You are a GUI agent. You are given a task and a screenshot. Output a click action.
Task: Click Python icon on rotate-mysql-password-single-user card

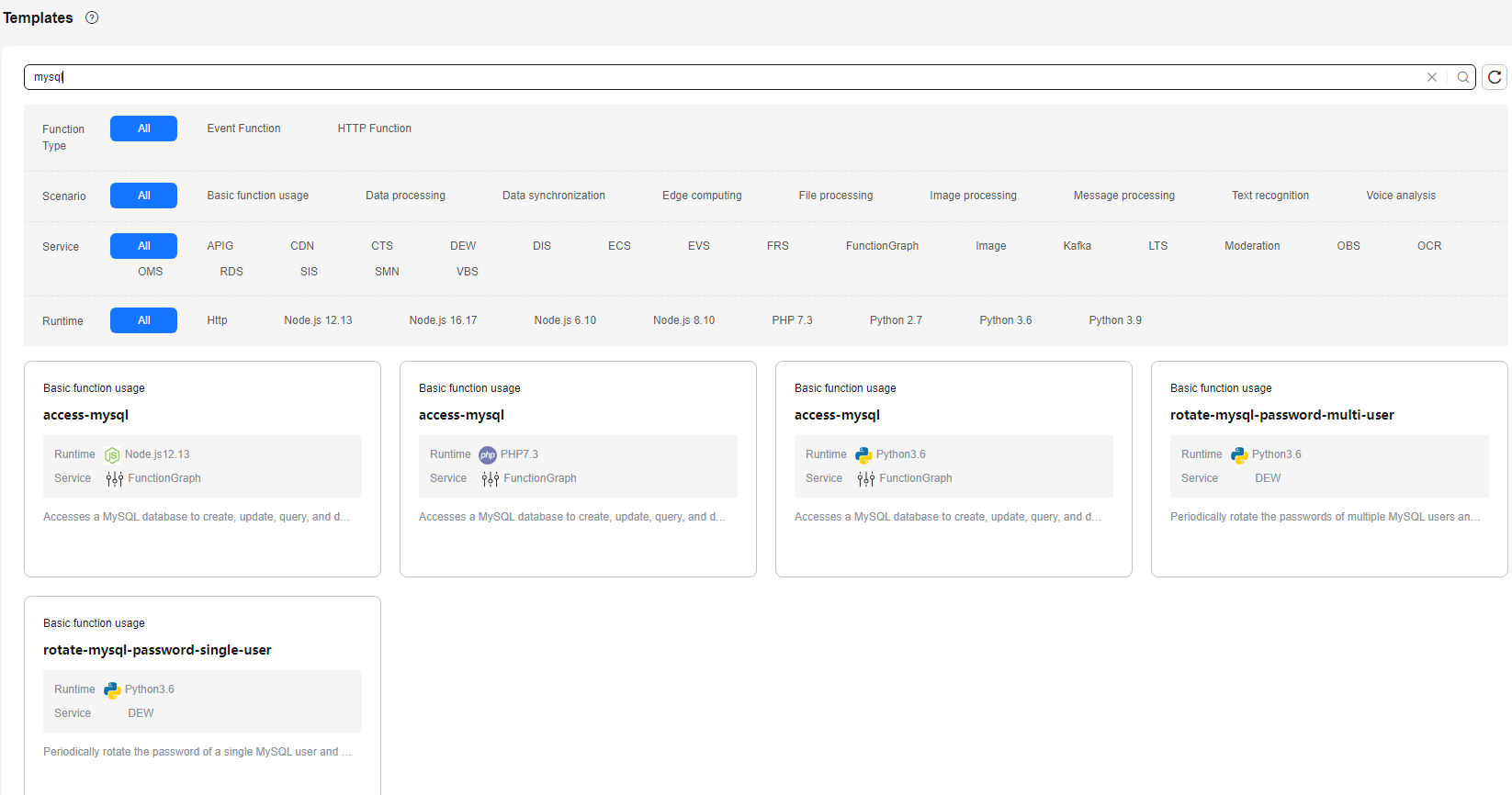click(x=112, y=689)
